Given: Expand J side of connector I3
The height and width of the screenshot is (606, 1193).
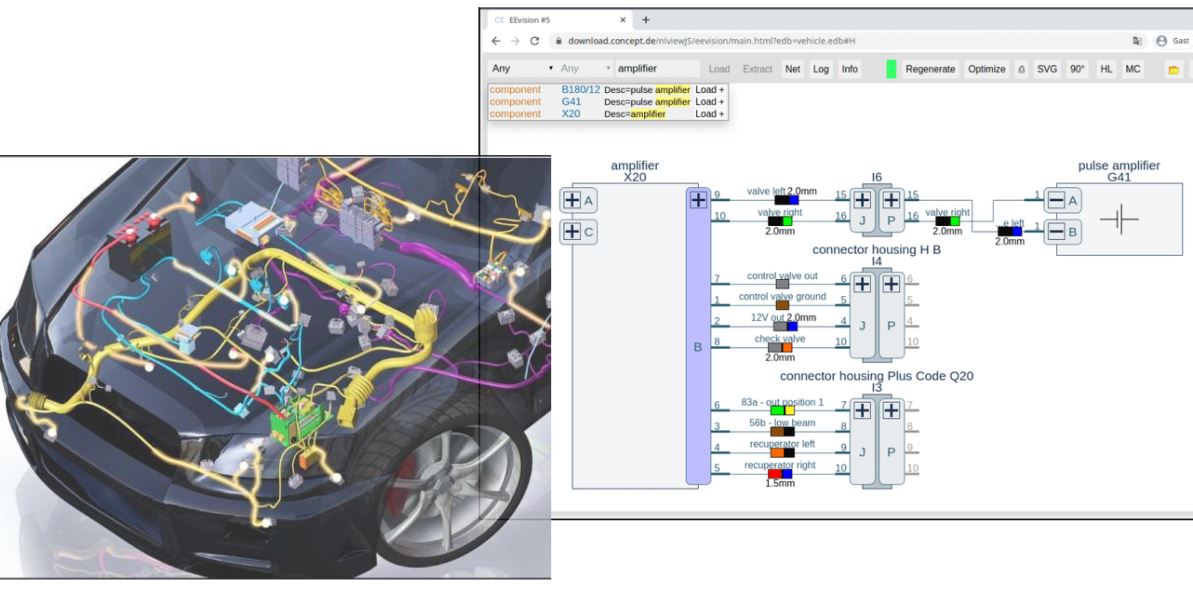Looking at the screenshot, I should [862, 410].
